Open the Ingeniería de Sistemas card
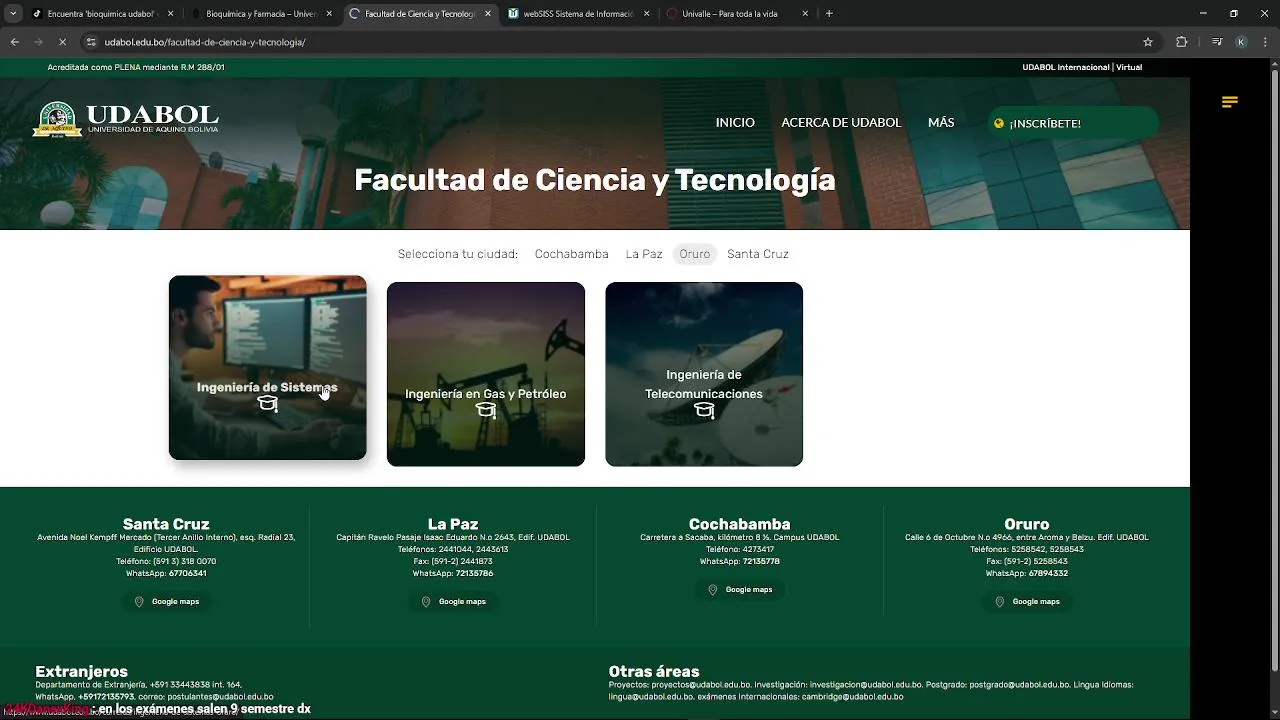 click(x=267, y=368)
